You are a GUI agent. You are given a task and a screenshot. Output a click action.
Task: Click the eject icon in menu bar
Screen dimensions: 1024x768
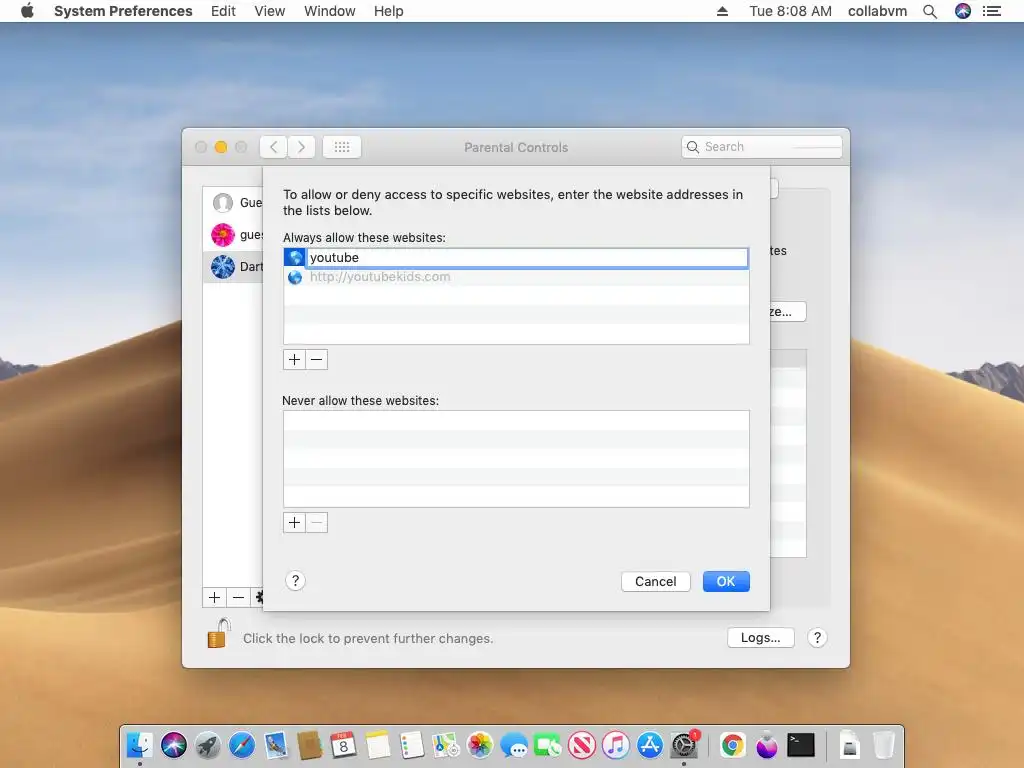[x=722, y=11]
